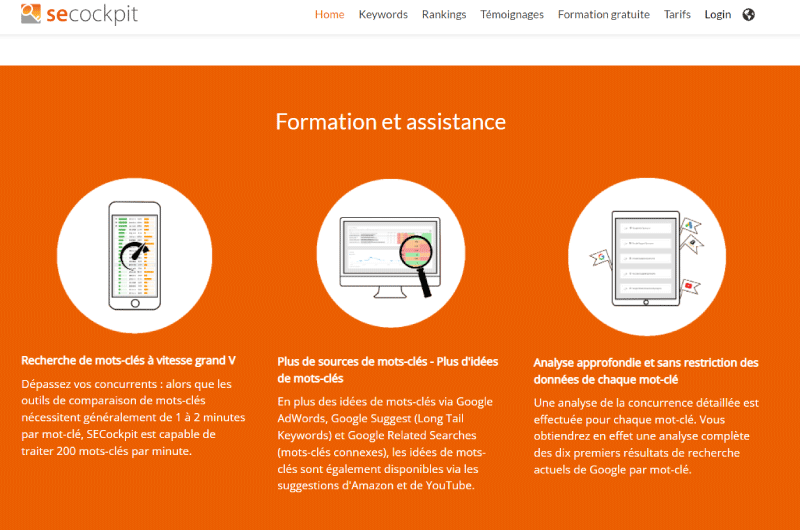Click heading Recherche de mots-clés à vitesse grand V
This screenshot has width=800, height=530.
point(129,361)
